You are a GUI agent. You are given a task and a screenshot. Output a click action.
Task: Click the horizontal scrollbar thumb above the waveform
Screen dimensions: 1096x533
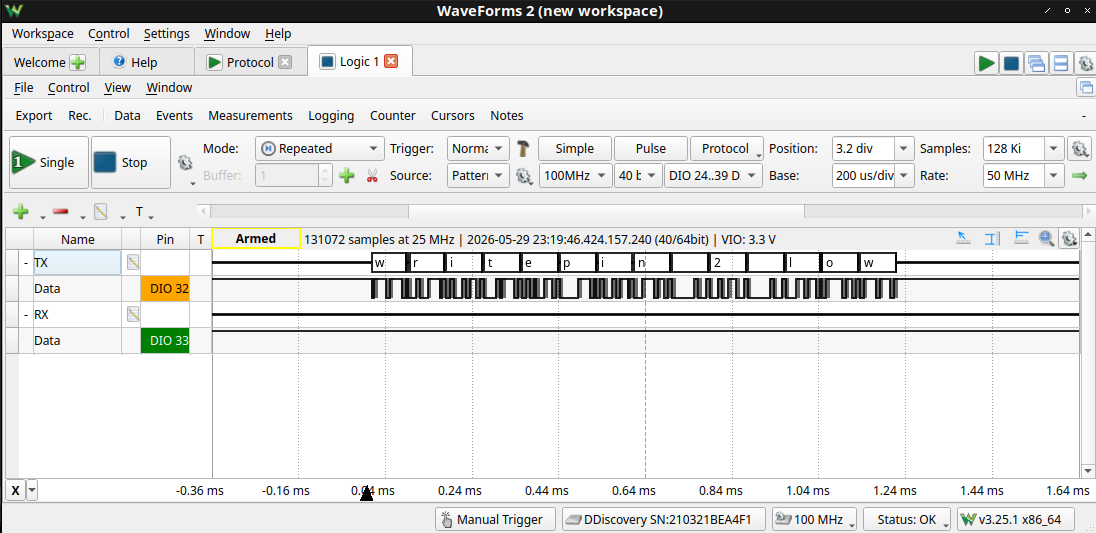click(606, 211)
